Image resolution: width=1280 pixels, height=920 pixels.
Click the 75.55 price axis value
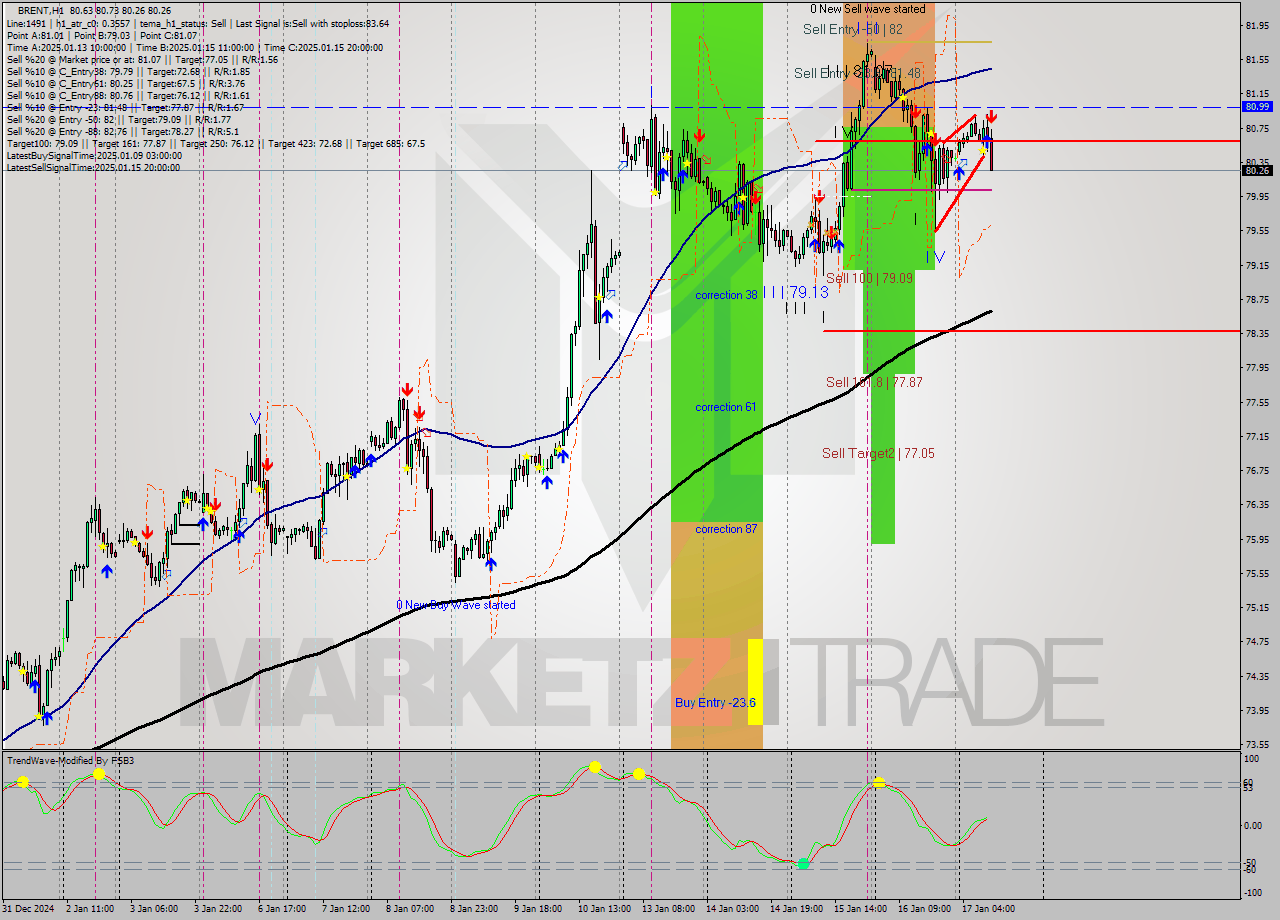pos(1256,574)
